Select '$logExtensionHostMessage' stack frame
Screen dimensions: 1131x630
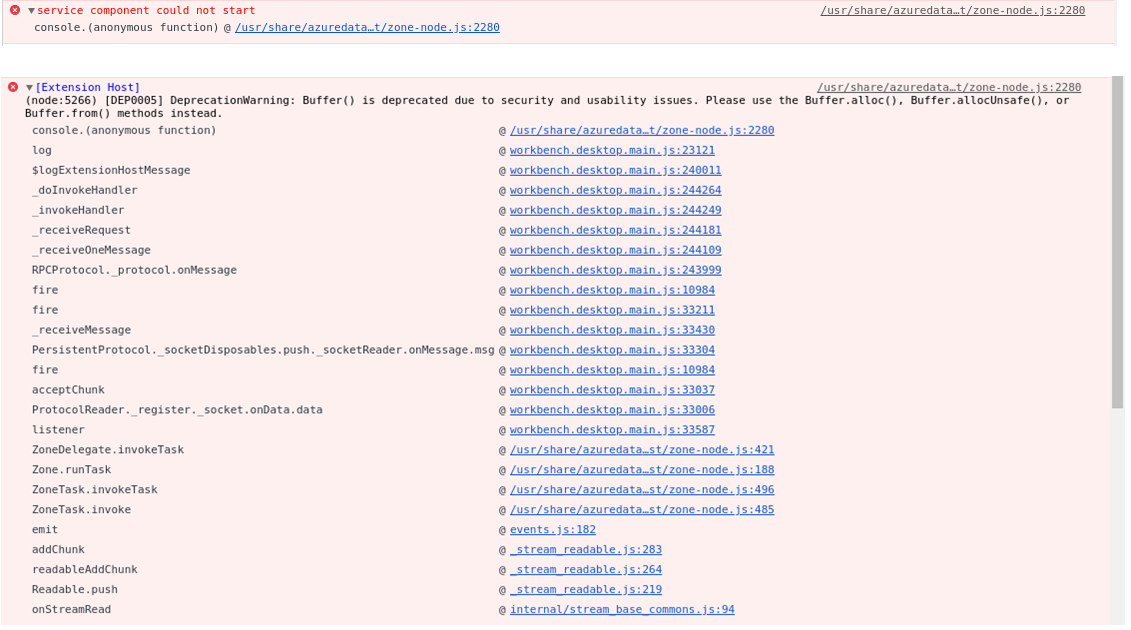111,170
